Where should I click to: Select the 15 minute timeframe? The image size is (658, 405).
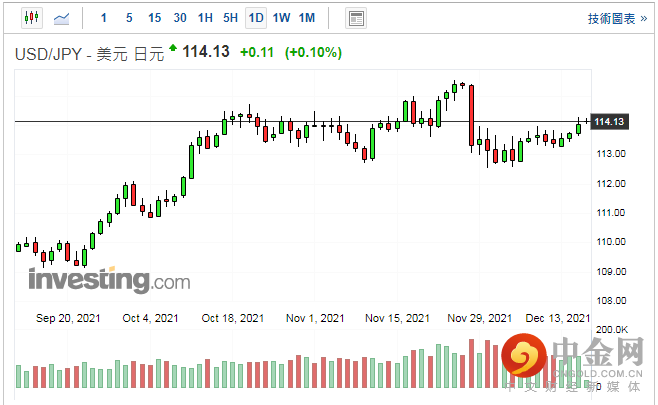[154, 18]
